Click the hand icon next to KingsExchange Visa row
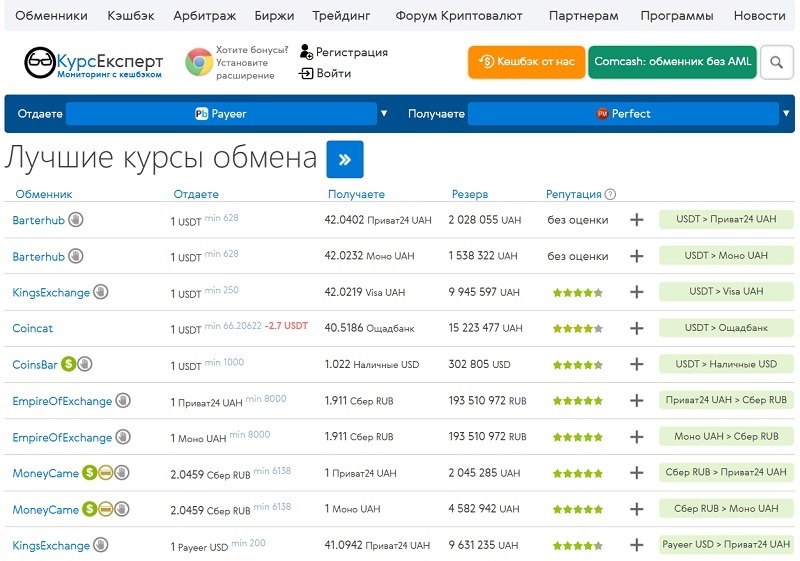The image size is (800, 561). [x=101, y=292]
